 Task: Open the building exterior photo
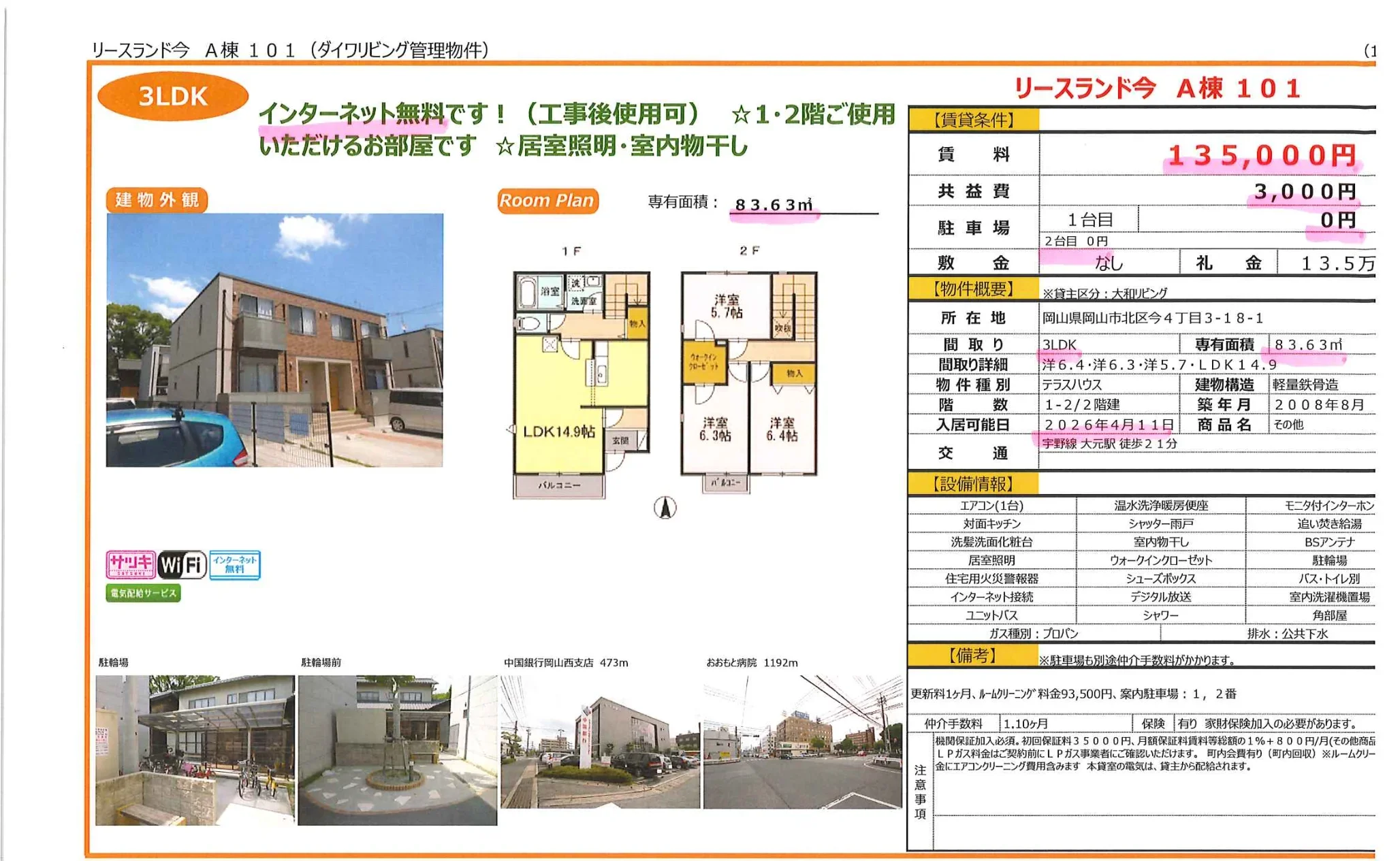pos(274,340)
